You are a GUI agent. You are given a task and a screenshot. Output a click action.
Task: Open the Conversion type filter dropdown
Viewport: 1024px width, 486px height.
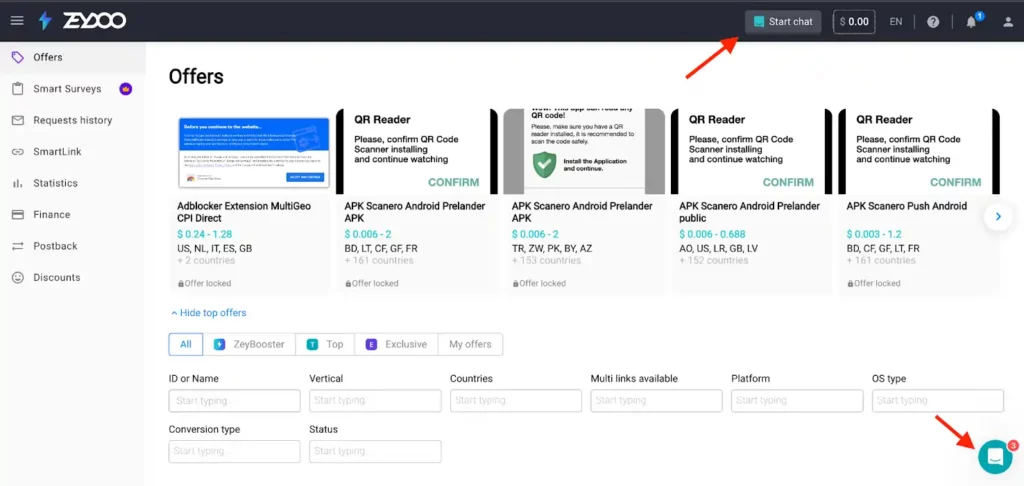(x=234, y=451)
